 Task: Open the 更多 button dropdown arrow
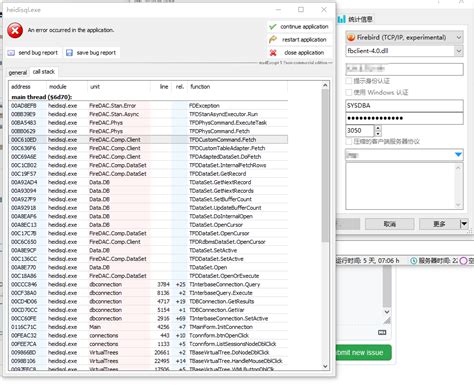click(464, 224)
